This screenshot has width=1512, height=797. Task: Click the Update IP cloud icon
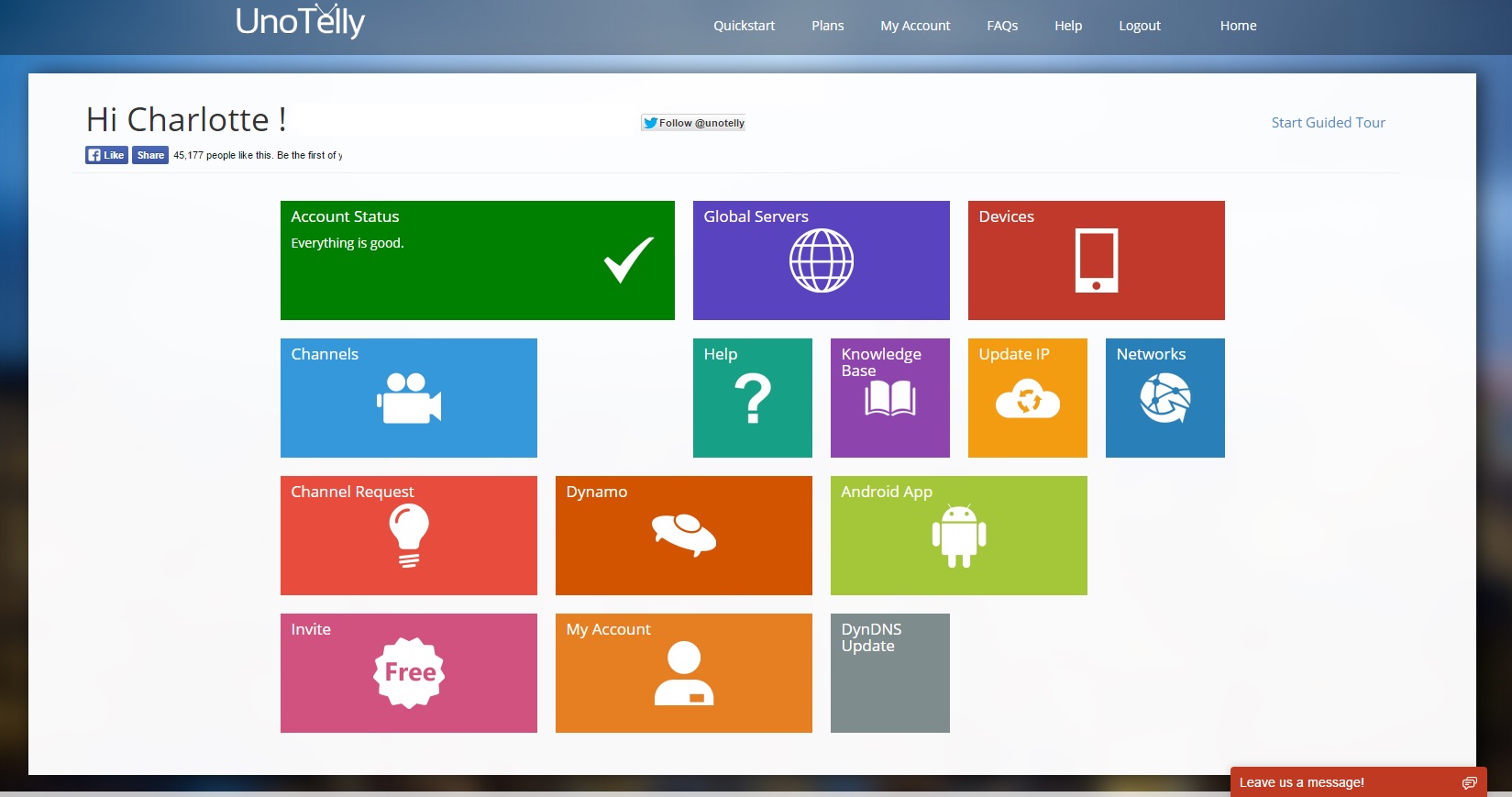coord(1027,400)
